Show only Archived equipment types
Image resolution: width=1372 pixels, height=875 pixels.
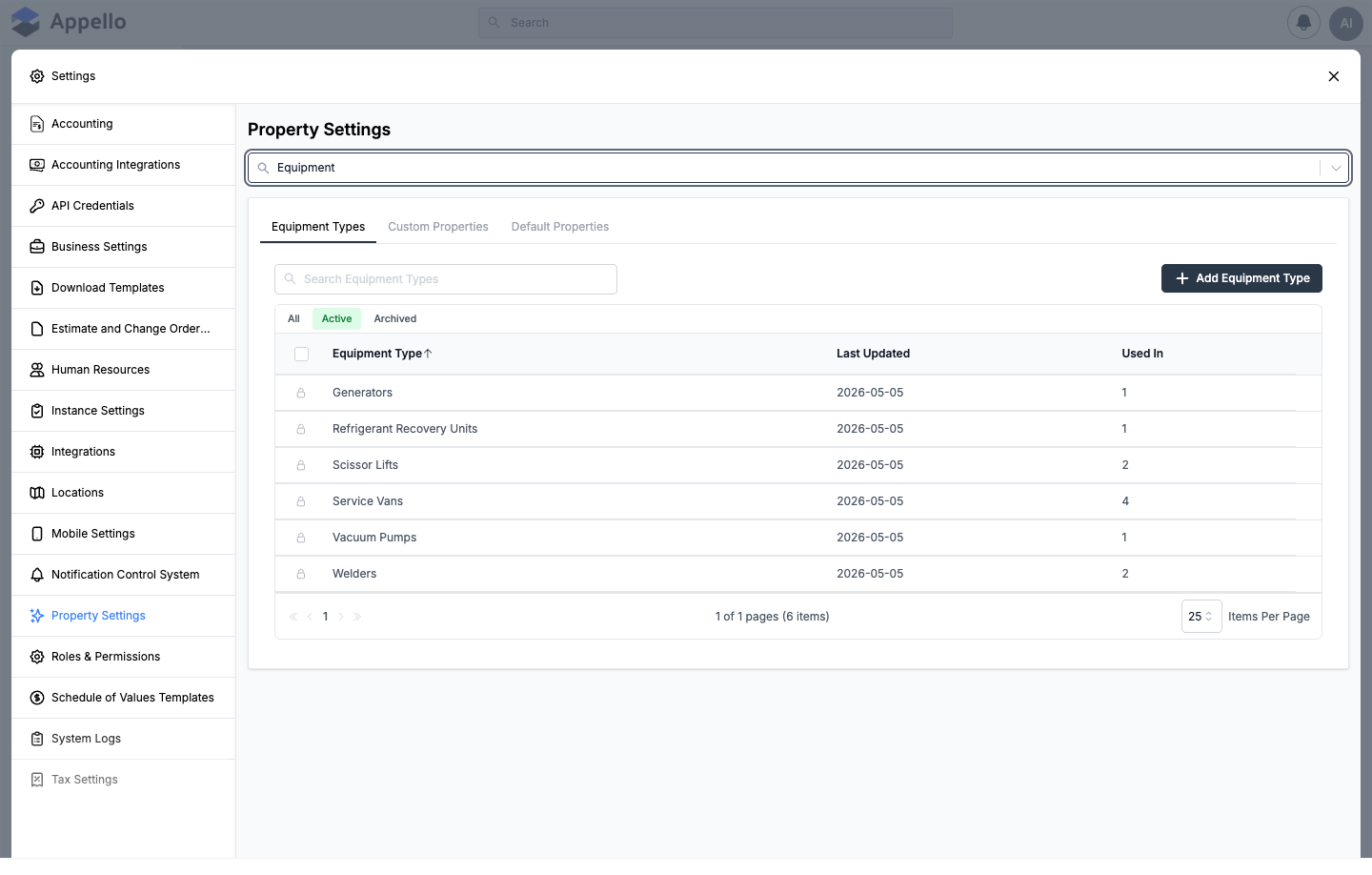(x=394, y=318)
